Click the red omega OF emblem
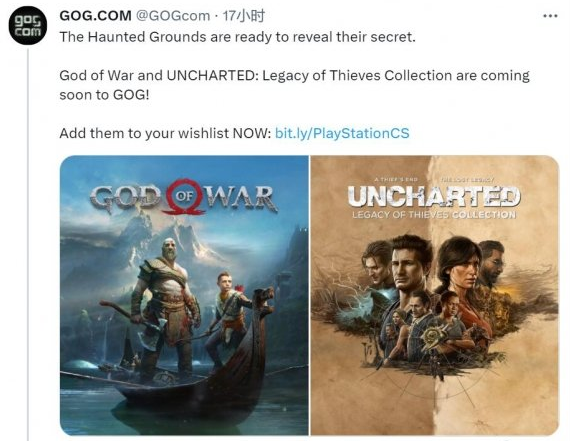The width and height of the screenshot is (570, 441). tap(184, 196)
